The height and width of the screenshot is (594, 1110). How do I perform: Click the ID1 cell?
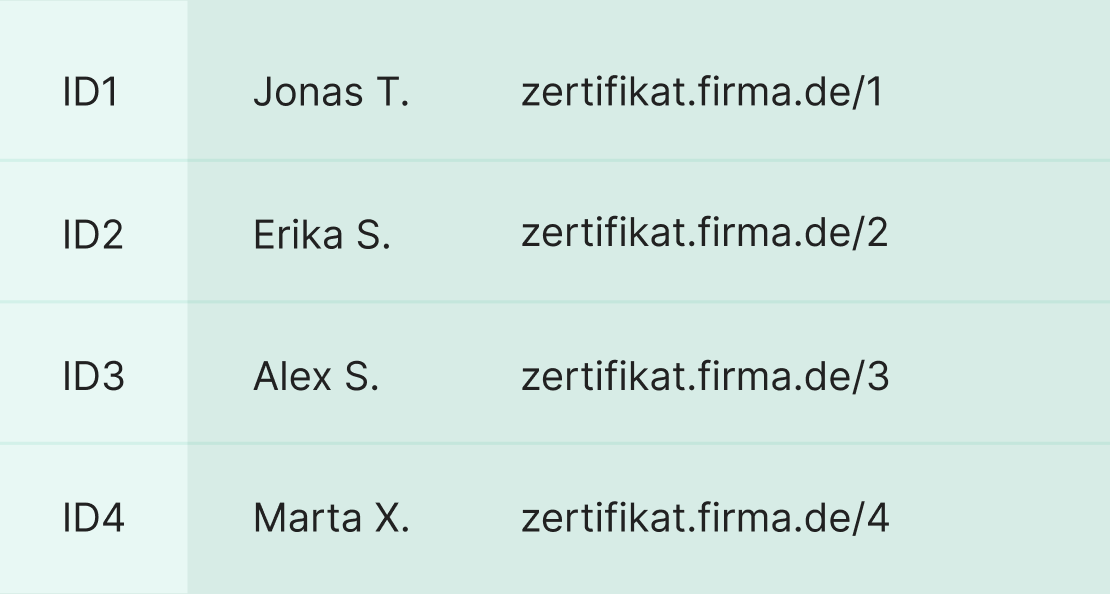point(90,93)
